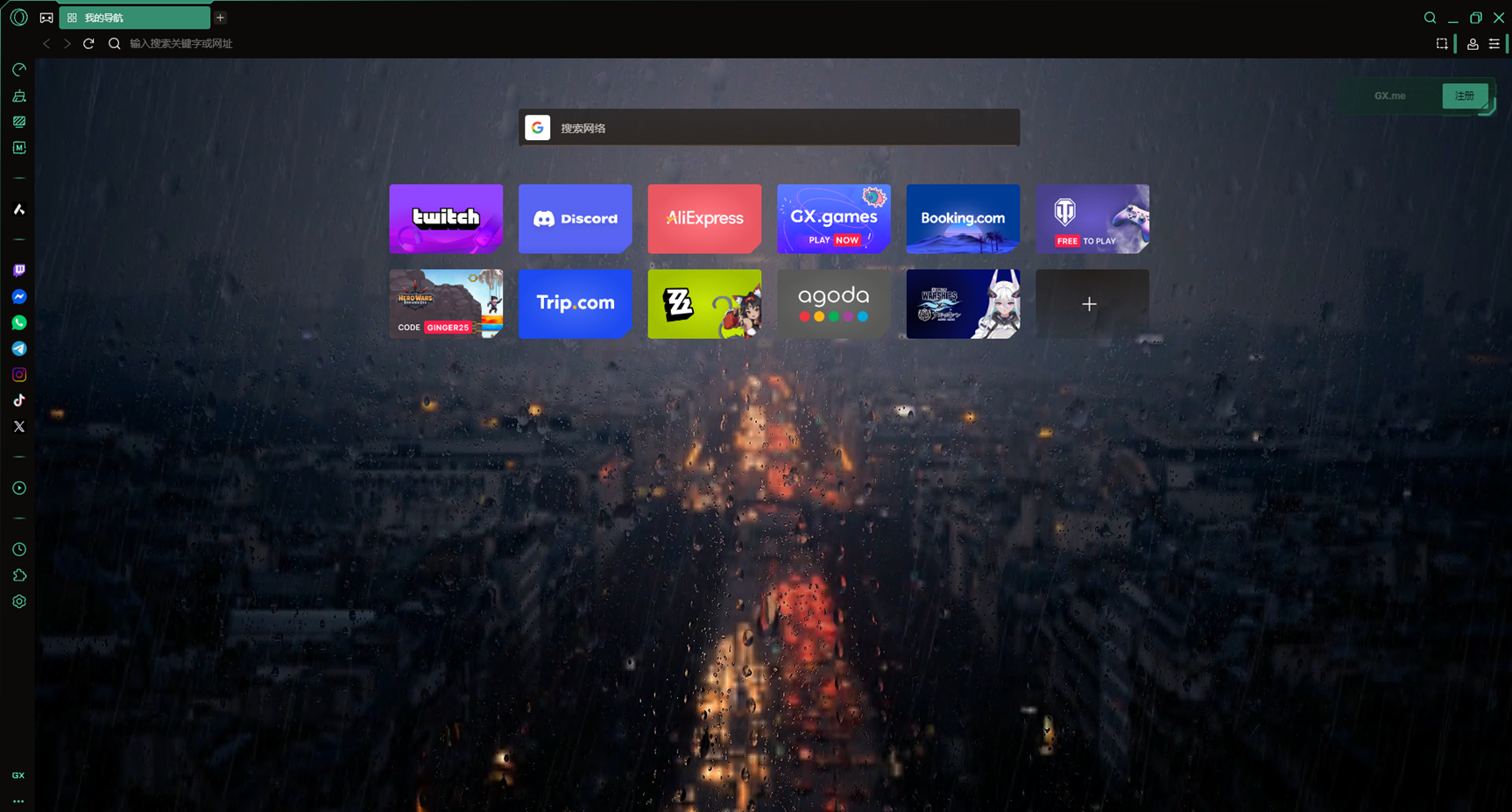Open GX Mods sidebar icon
The image size is (1512, 812).
pyautogui.click(x=19, y=148)
